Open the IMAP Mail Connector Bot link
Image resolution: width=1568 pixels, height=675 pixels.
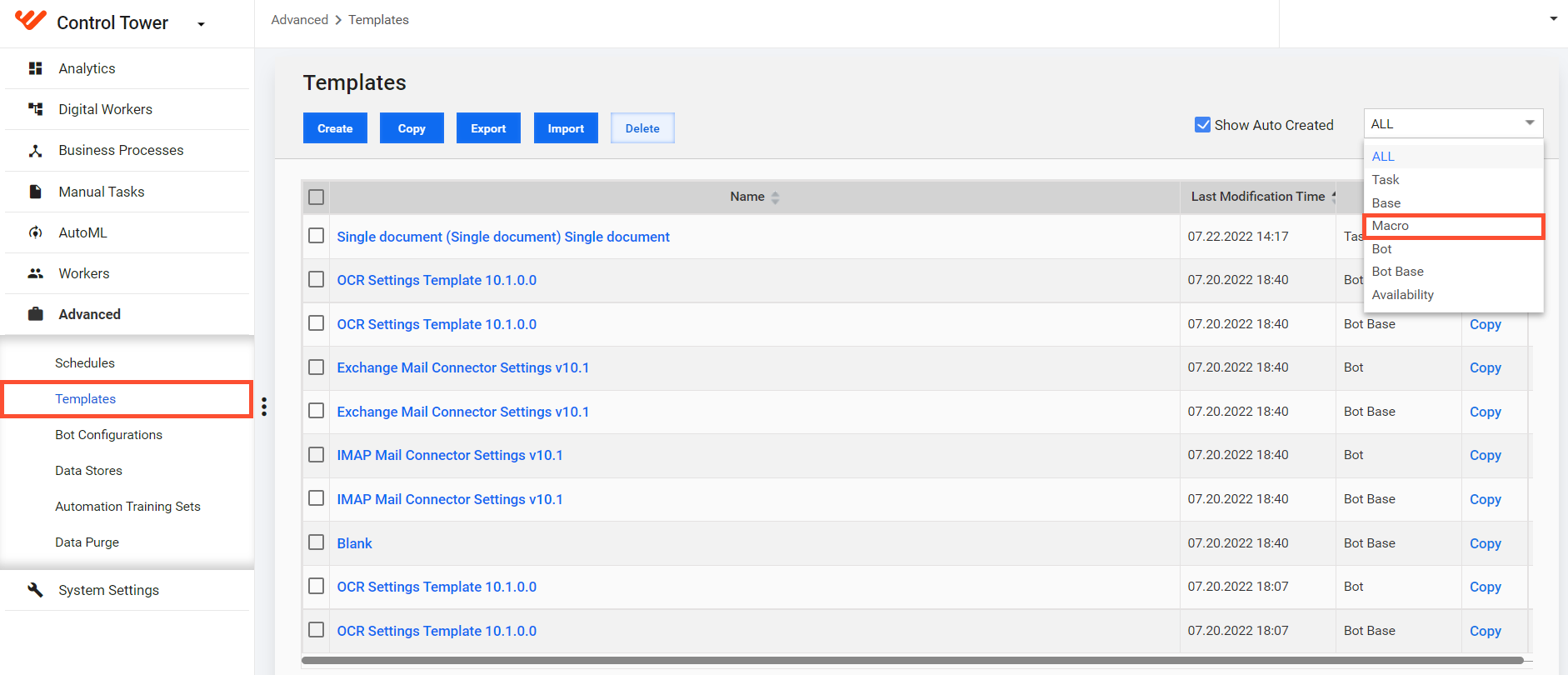tap(450, 455)
